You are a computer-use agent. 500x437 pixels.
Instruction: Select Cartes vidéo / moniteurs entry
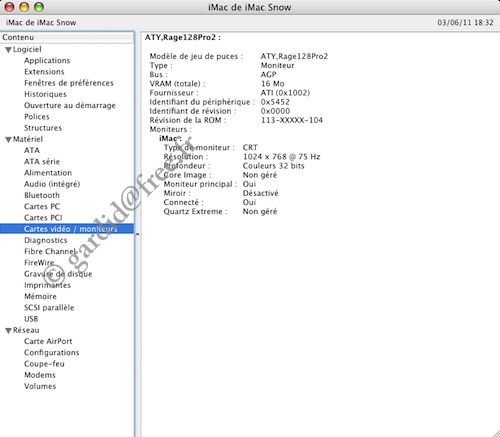pos(67,229)
